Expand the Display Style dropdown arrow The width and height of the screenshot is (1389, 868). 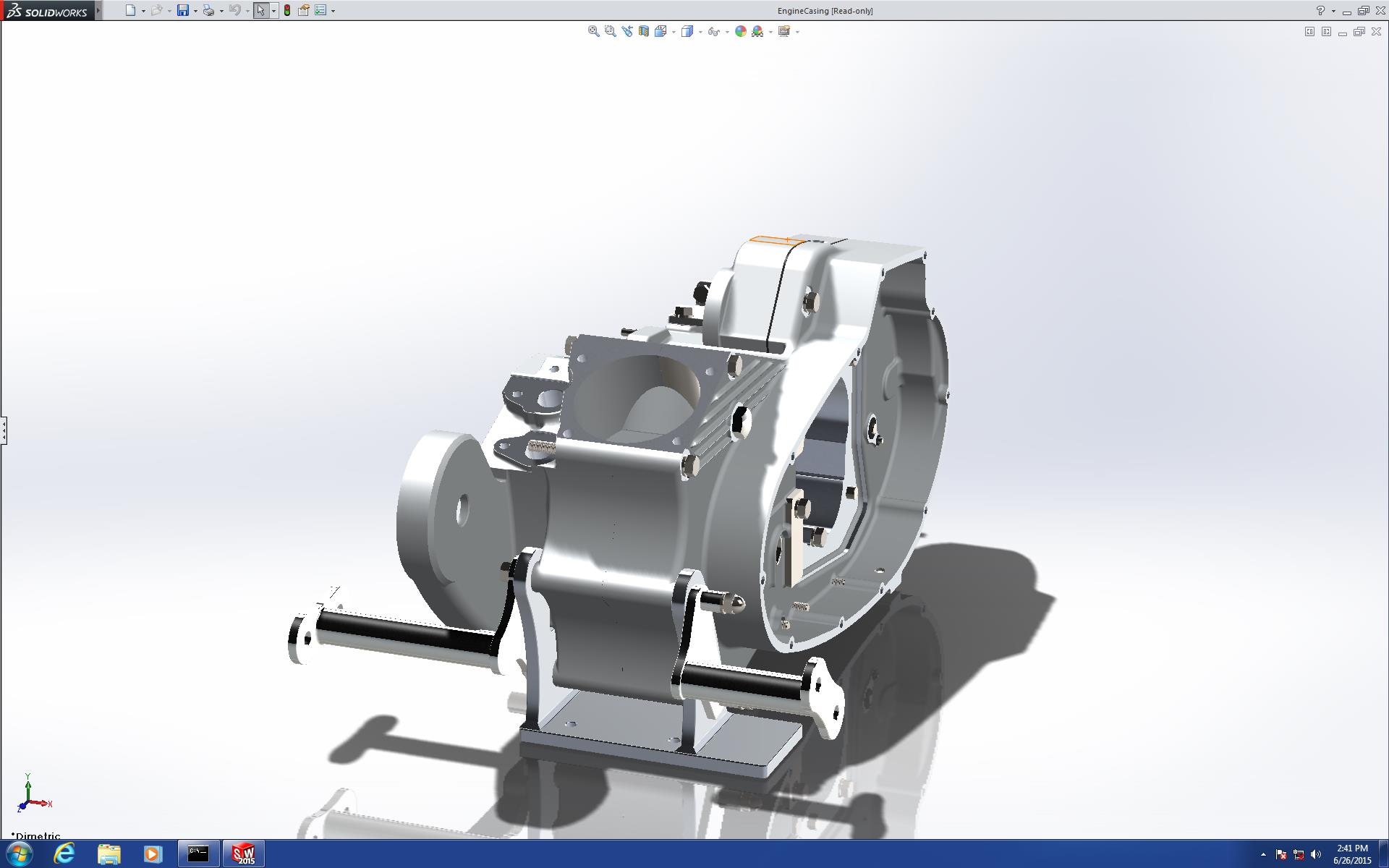(x=700, y=32)
